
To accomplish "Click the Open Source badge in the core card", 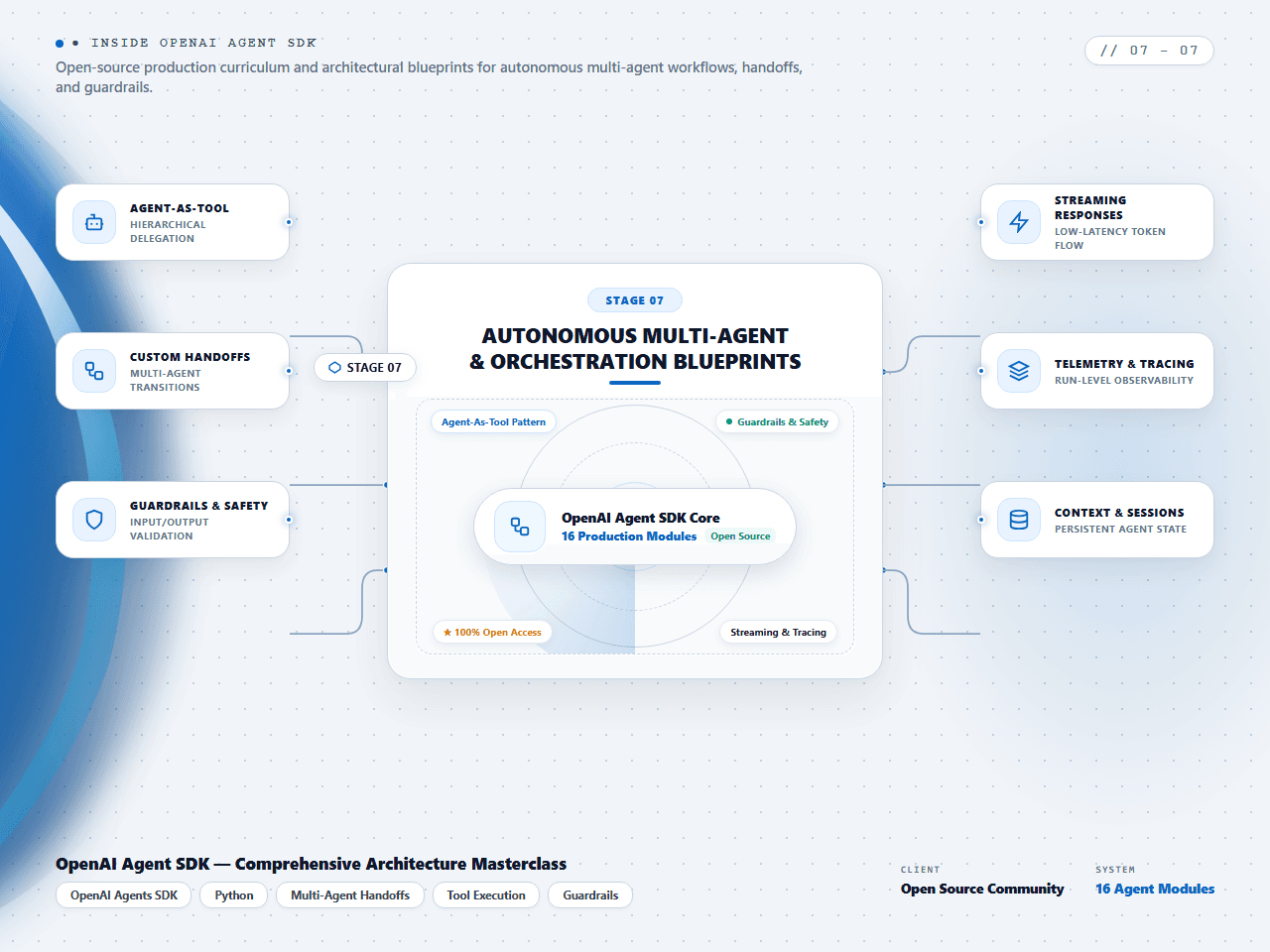I will coord(740,536).
